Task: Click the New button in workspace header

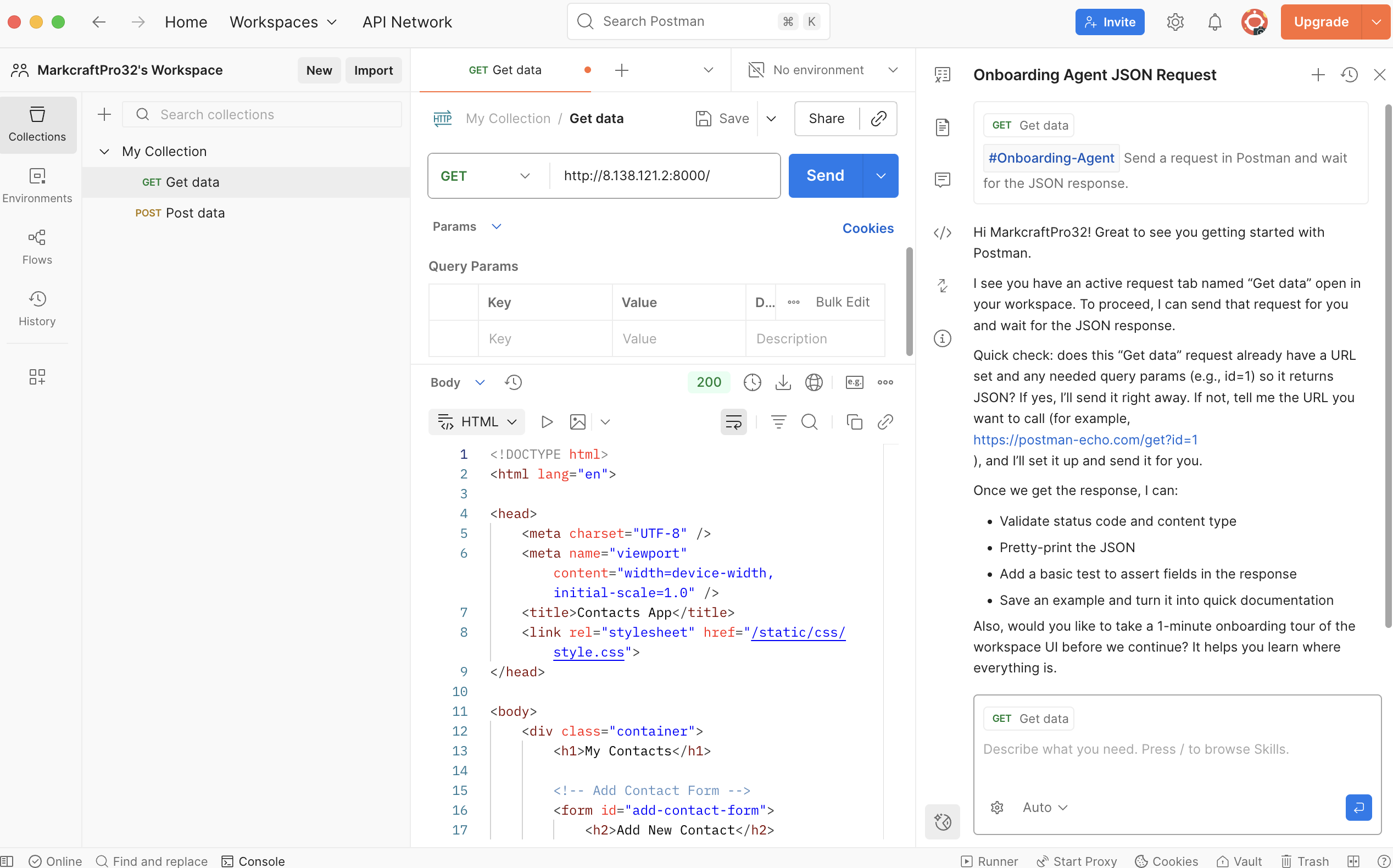Action: tap(319, 70)
